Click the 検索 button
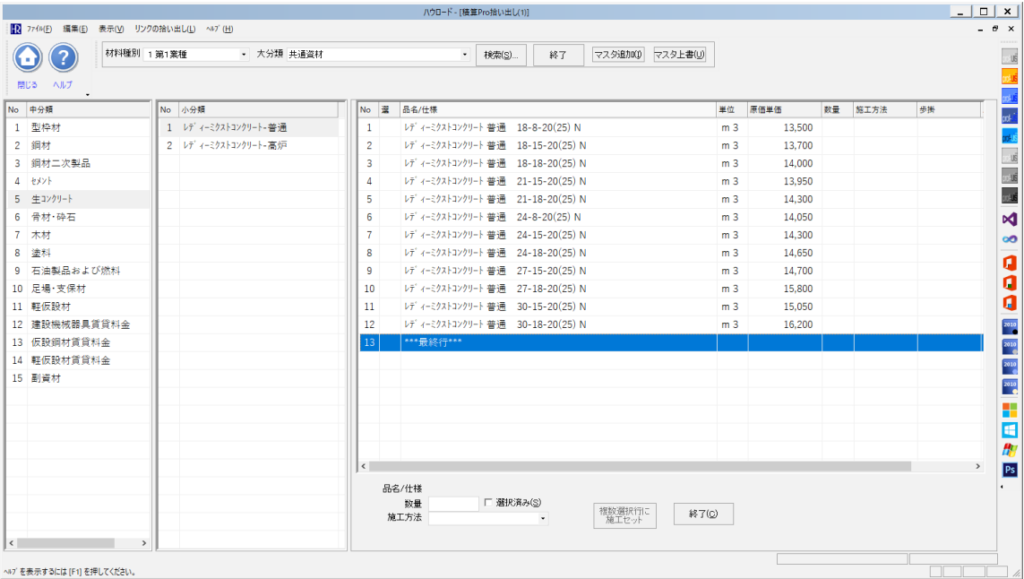Screen dimensions: 1024x579 click(499, 54)
